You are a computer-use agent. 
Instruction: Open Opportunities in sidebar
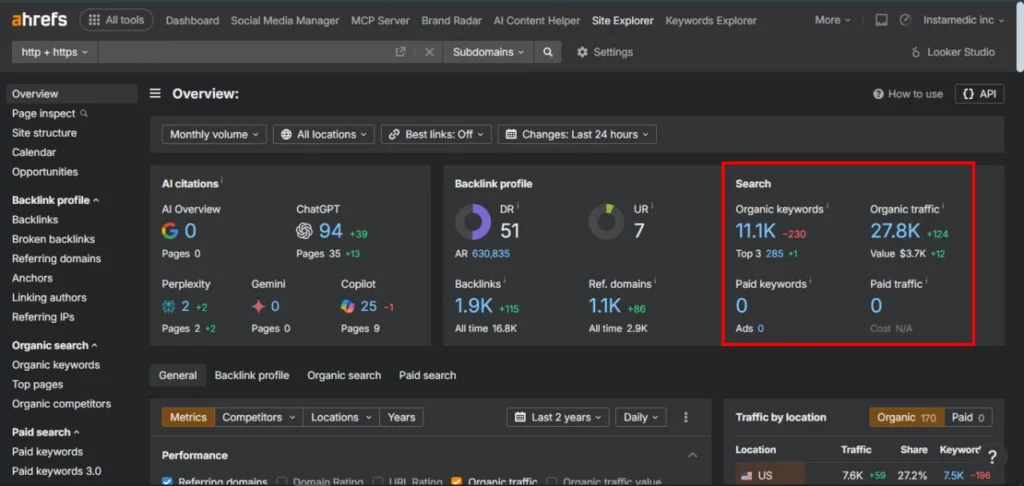click(x=44, y=172)
